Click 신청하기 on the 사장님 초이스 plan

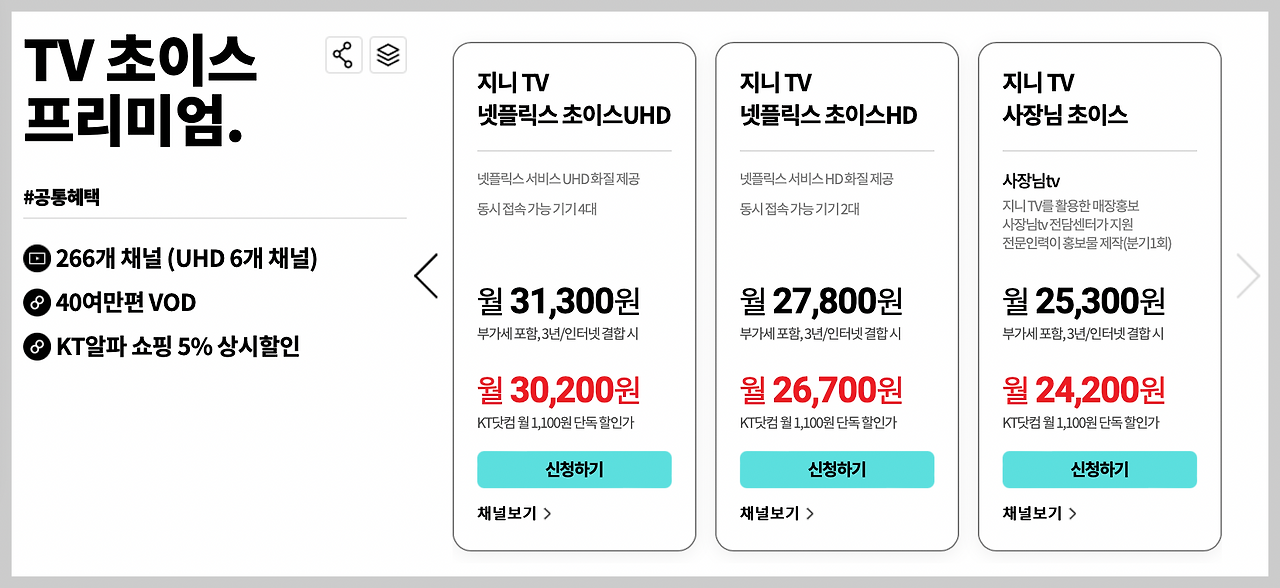1099,469
